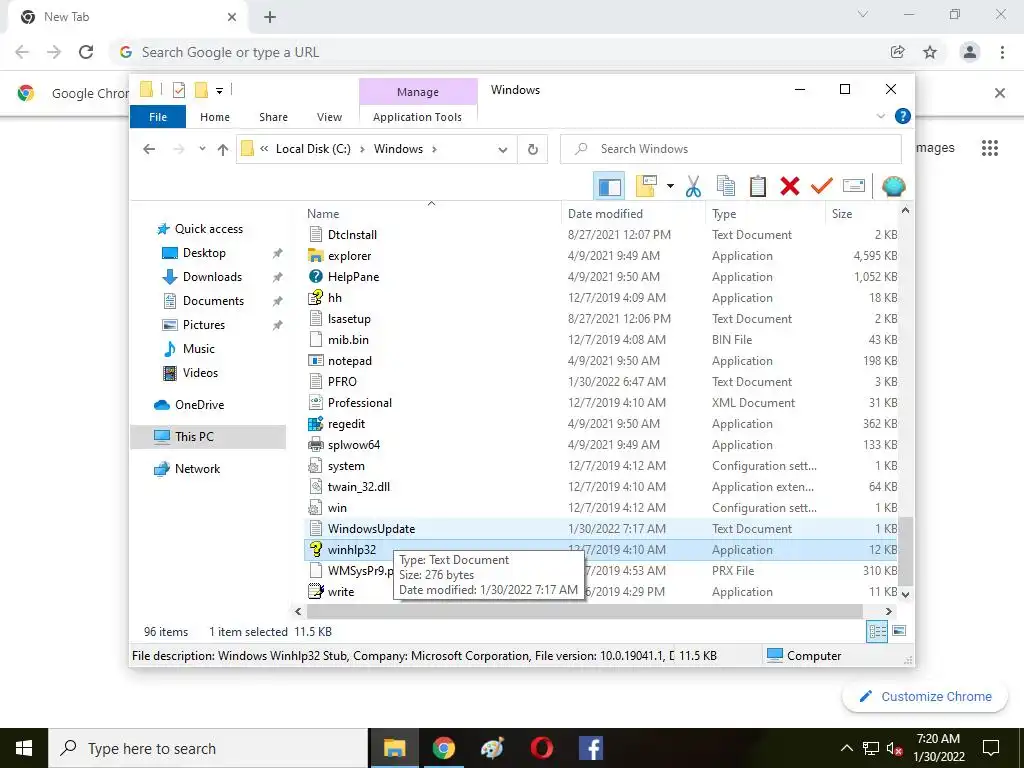
Task: Click the red X Delete icon
Action: [790, 187]
